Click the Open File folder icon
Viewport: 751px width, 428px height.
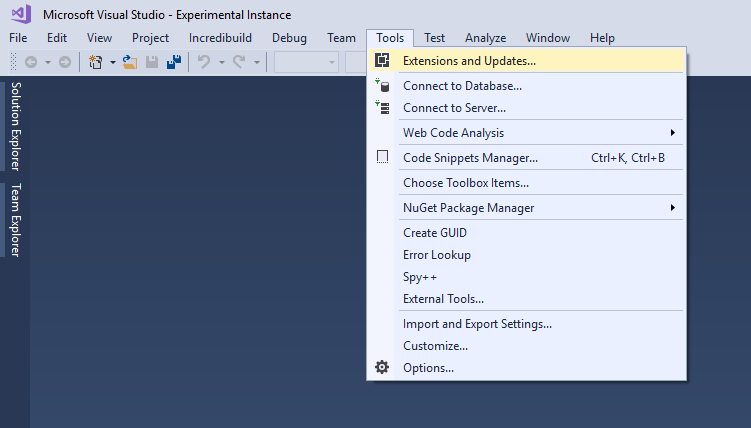[129, 62]
